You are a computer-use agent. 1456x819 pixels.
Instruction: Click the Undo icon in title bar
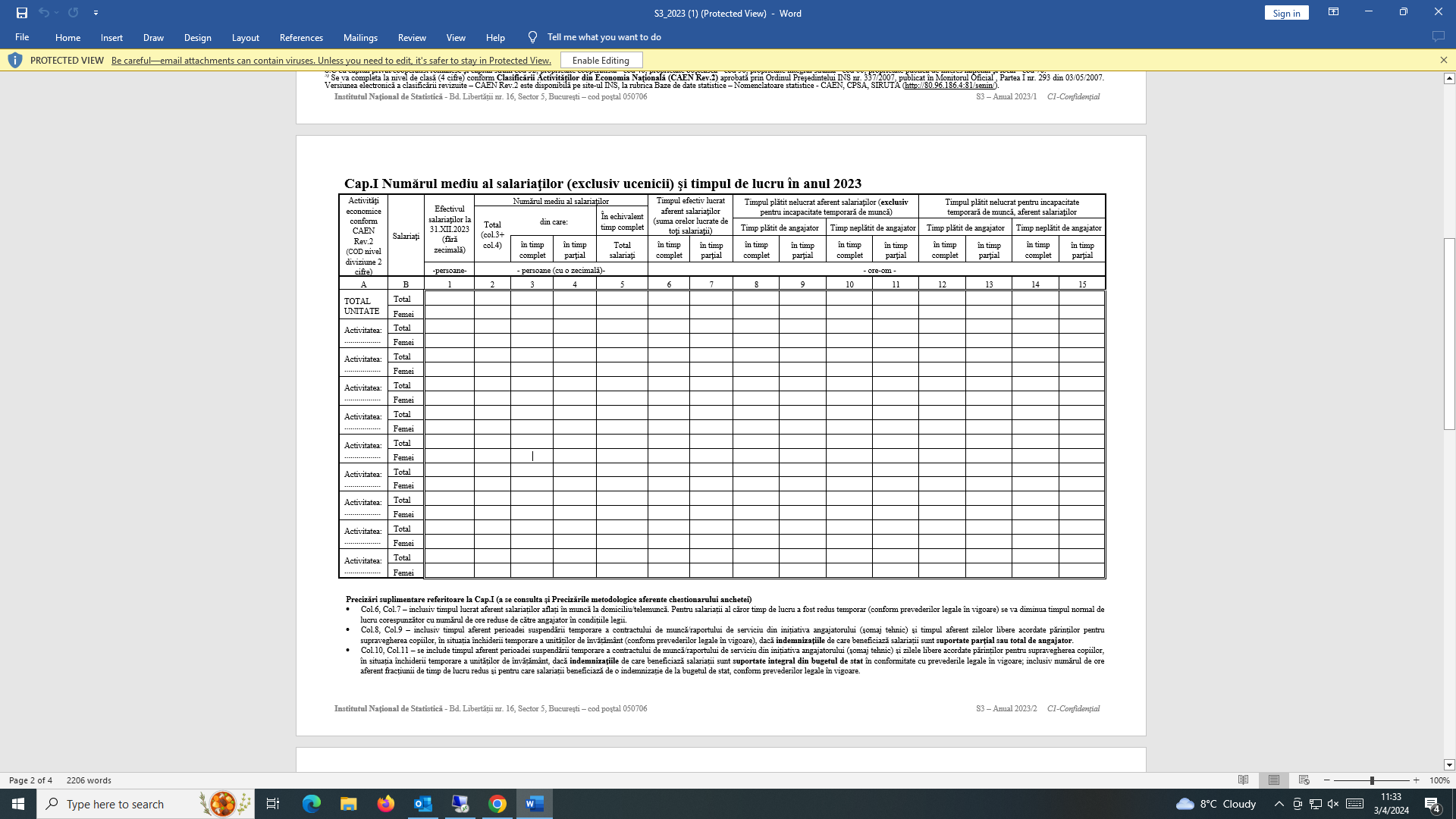pyautogui.click(x=43, y=13)
